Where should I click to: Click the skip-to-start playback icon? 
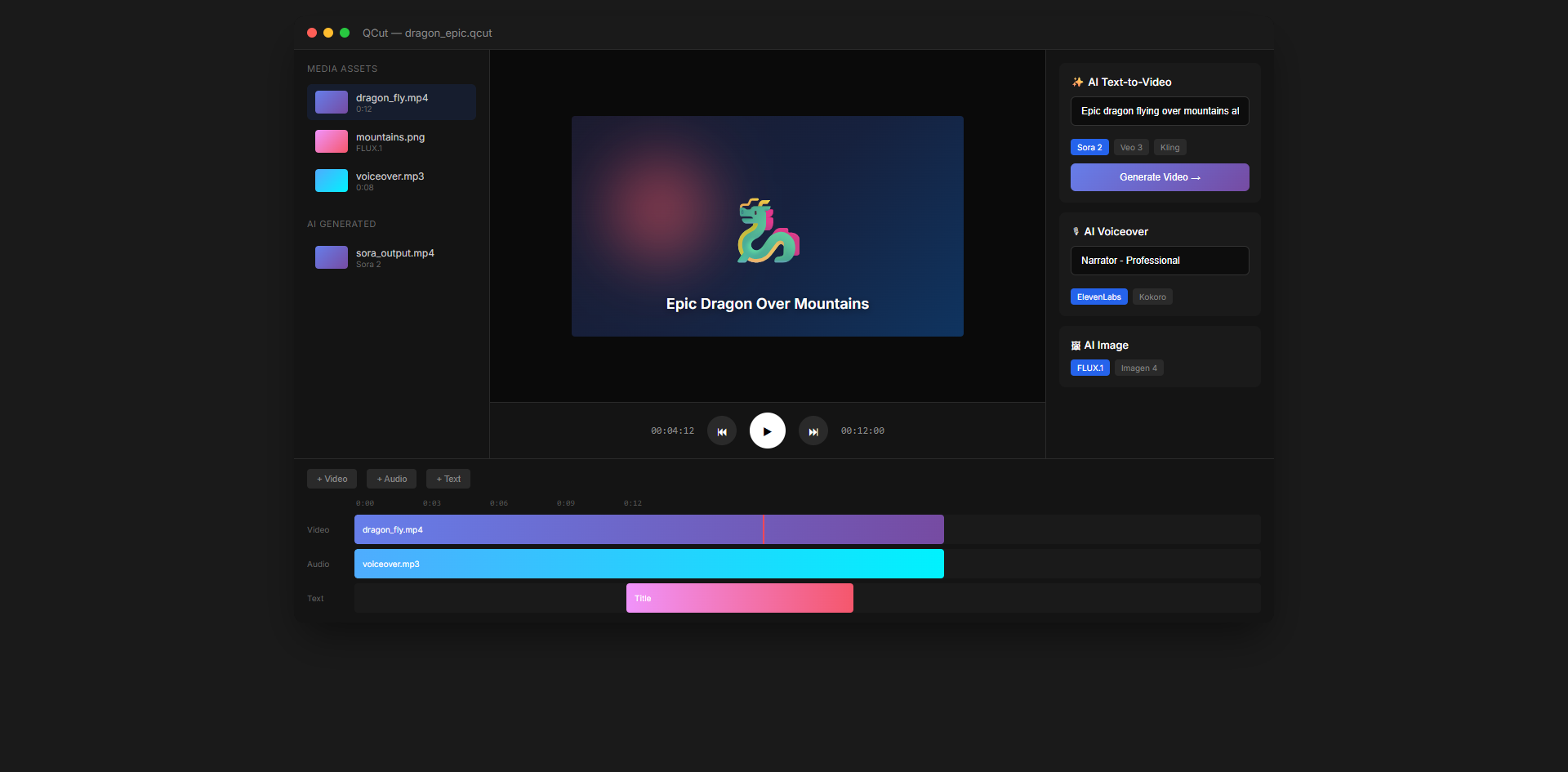[x=721, y=431]
